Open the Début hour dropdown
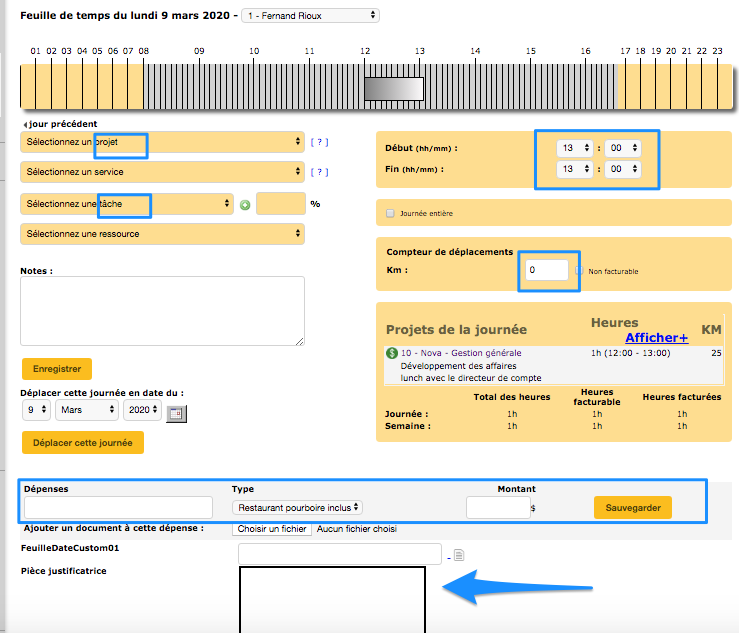Viewport: 739px width, 633px height. coord(573,148)
